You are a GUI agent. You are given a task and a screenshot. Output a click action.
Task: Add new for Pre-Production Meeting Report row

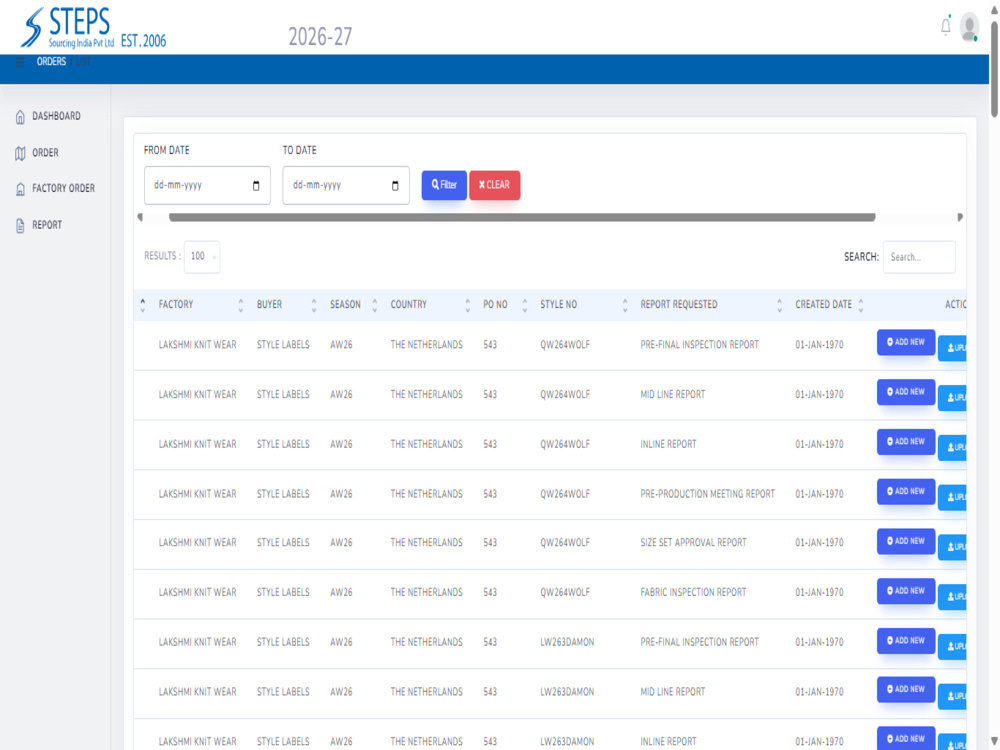click(x=906, y=492)
